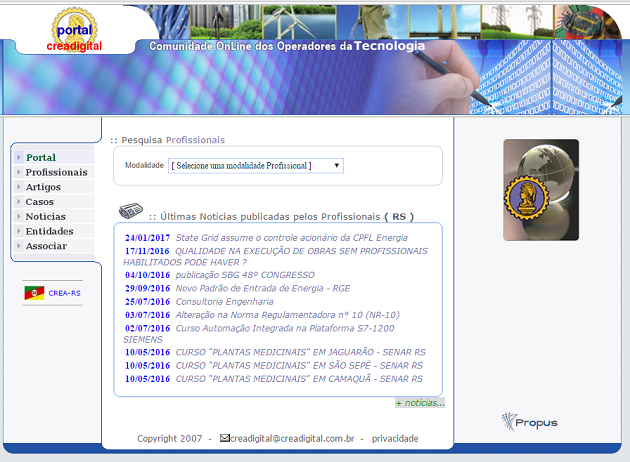630x462 pixels.
Task: Click the date 24/01/2017
Action: click(147, 238)
